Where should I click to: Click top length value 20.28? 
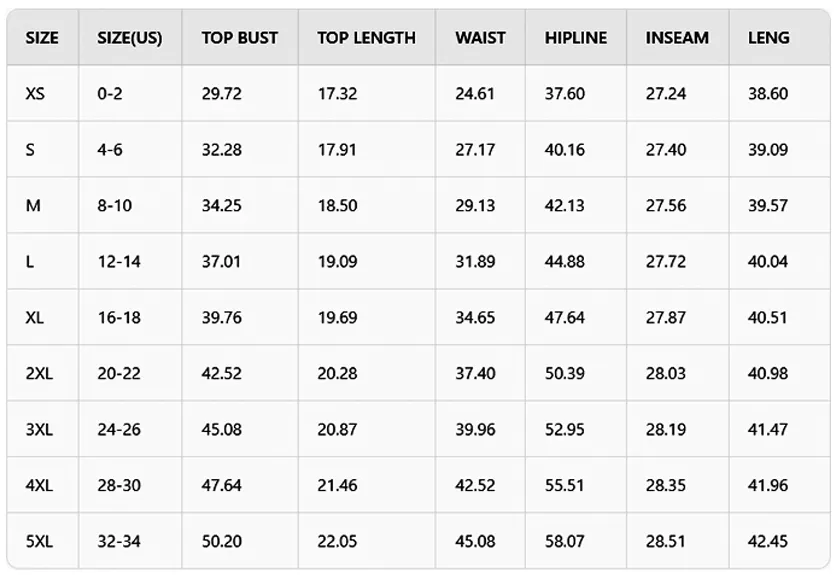337,374
